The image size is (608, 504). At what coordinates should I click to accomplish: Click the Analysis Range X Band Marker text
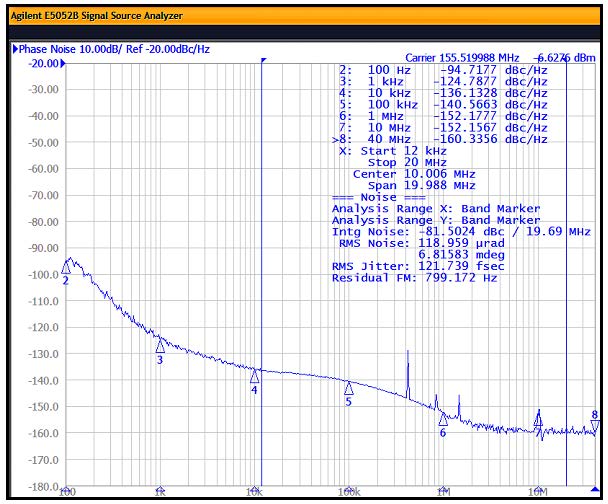pos(435,209)
